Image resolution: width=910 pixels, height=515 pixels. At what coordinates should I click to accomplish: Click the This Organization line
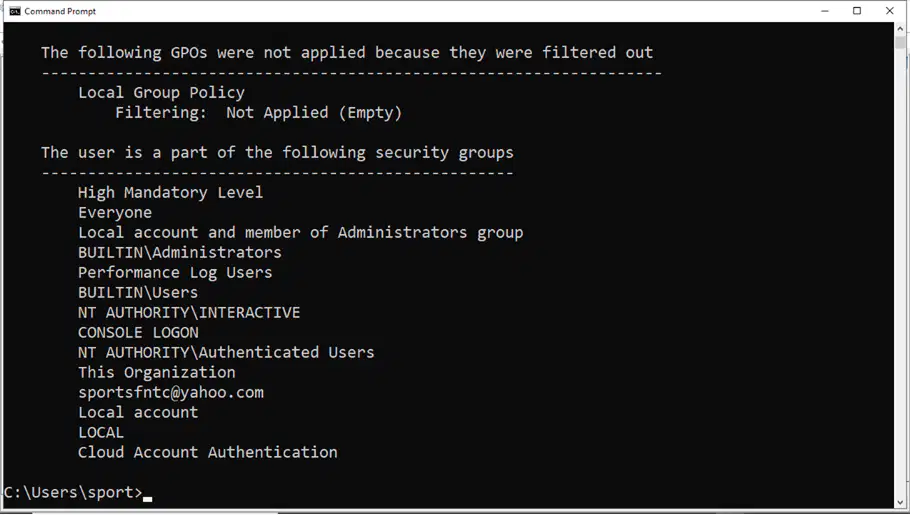click(156, 372)
